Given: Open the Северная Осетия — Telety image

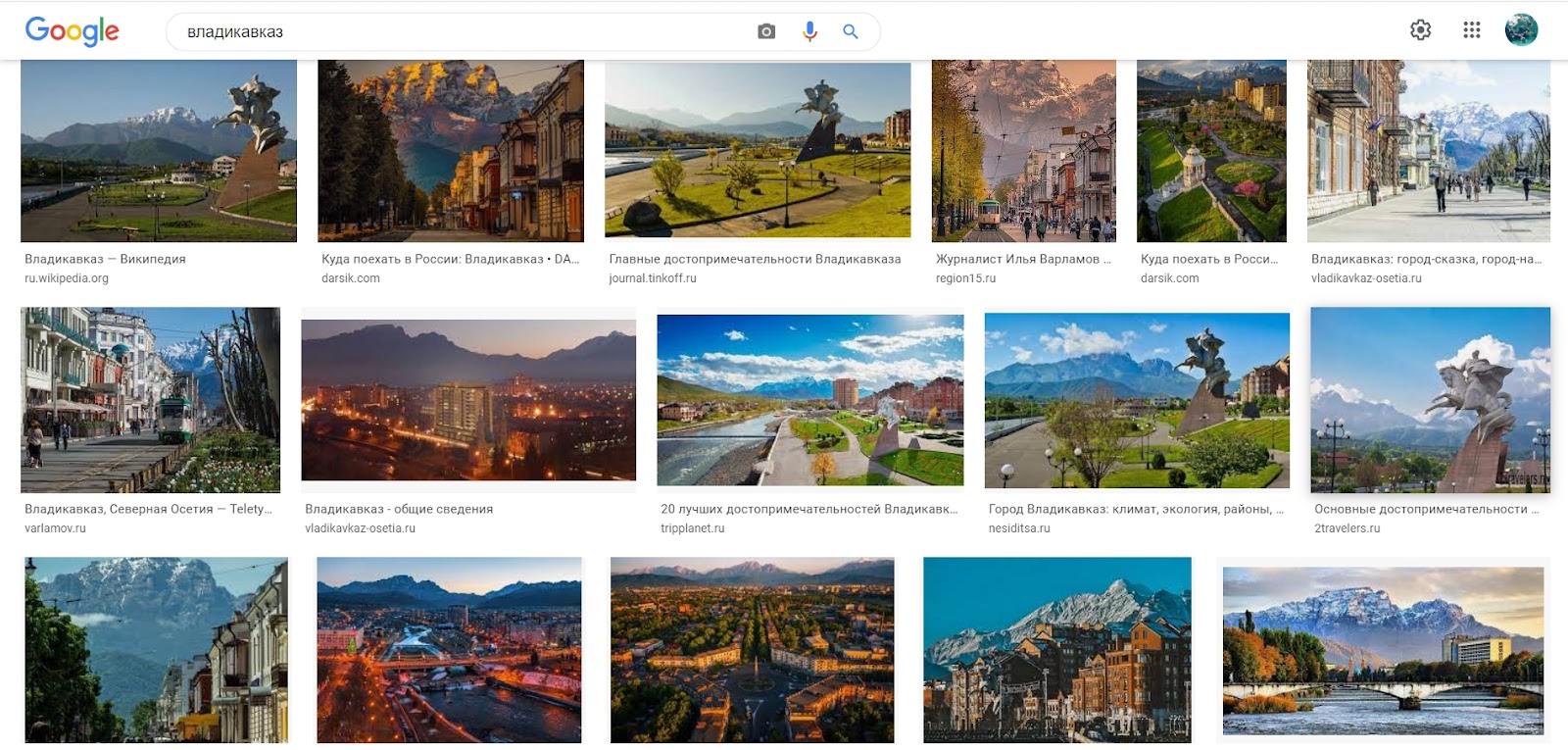Looking at the screenshot, I should [150, 400].
